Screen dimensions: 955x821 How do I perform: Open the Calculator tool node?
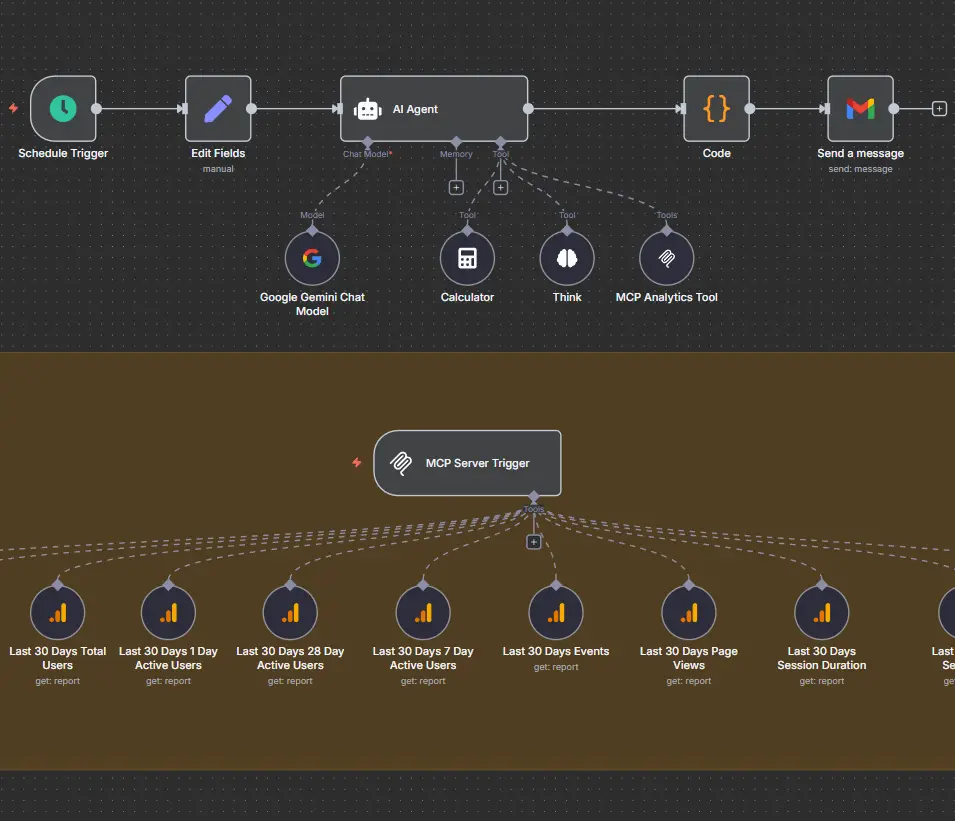point(467,258)
